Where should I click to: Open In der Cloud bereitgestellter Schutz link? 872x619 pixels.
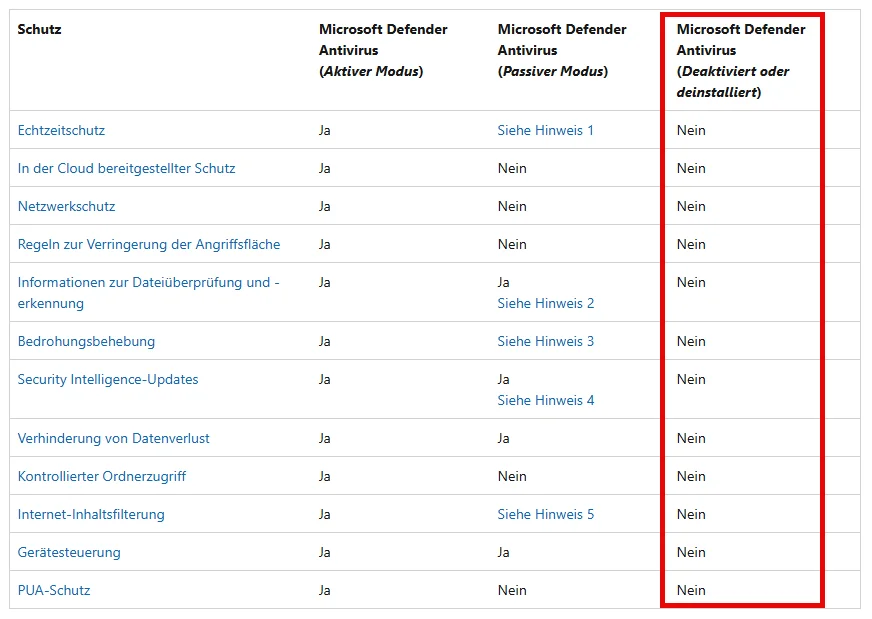(126, 168)
